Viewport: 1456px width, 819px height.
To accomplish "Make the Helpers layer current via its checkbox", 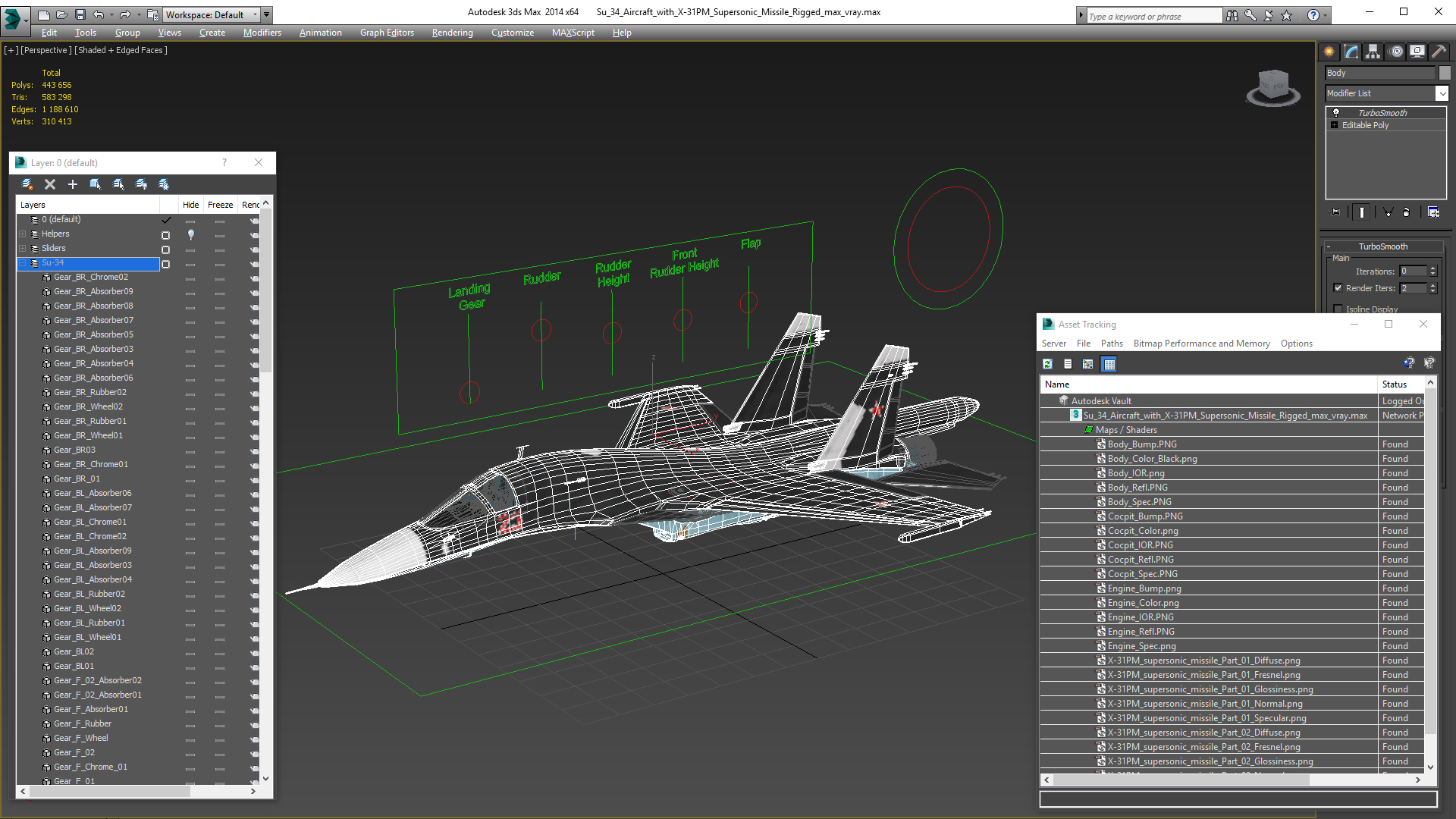I will point(165,235).
